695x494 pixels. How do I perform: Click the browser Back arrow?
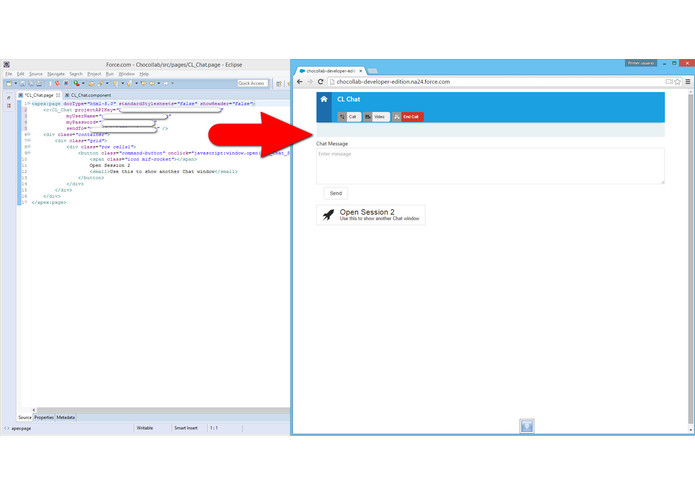[x=300, y=82]
